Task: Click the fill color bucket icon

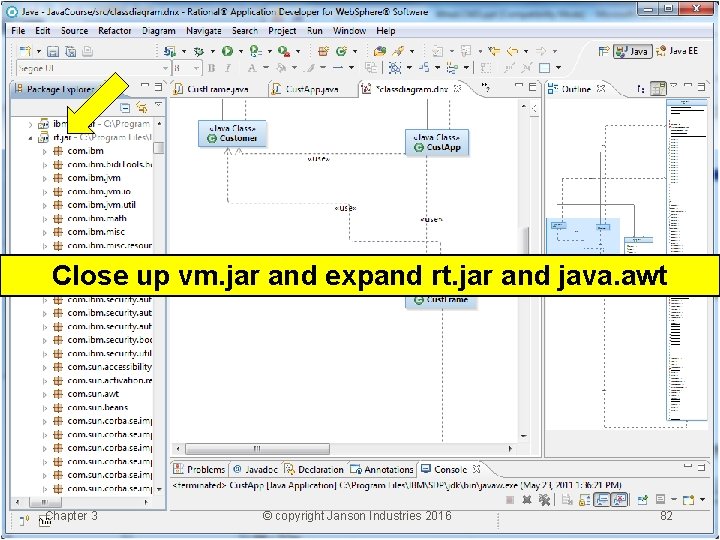Action: tap(281, 68)
